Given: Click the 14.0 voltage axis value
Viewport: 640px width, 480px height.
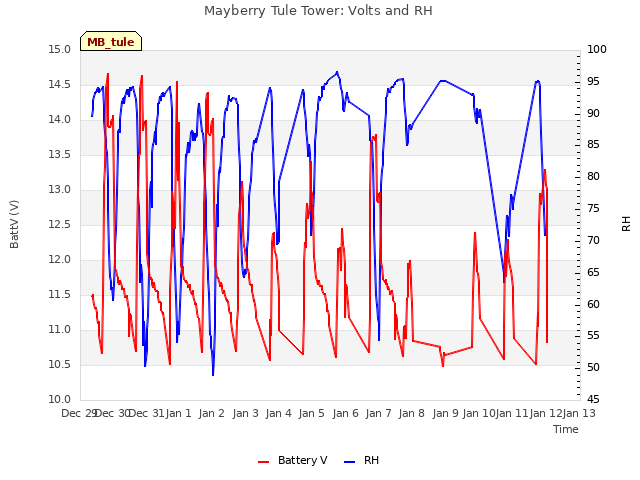Looking at the screenshot, I should pyautogui.click(x=59, y=120).
